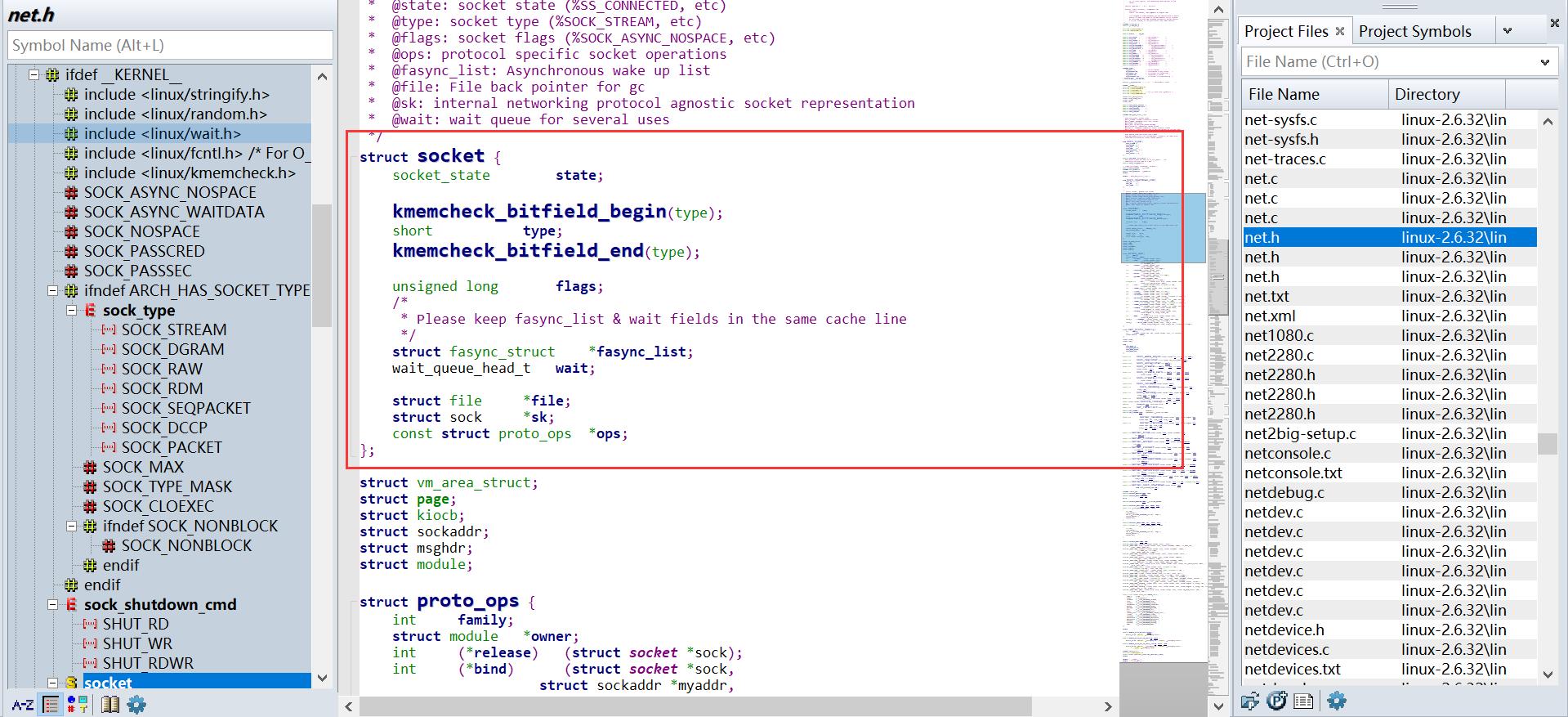Click the SOCK_DCCP enum constant icon
The width and height of the screenshot is (1568, 717).
[x=108, y=428]
